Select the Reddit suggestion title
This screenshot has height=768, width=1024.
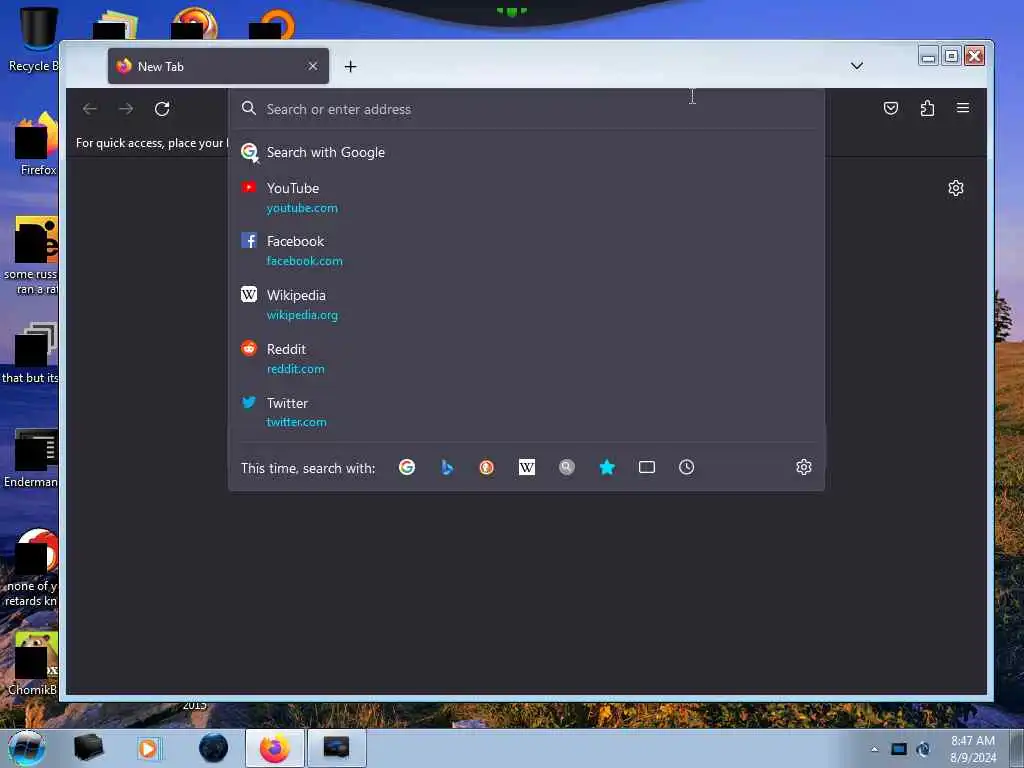coord(286,349)
